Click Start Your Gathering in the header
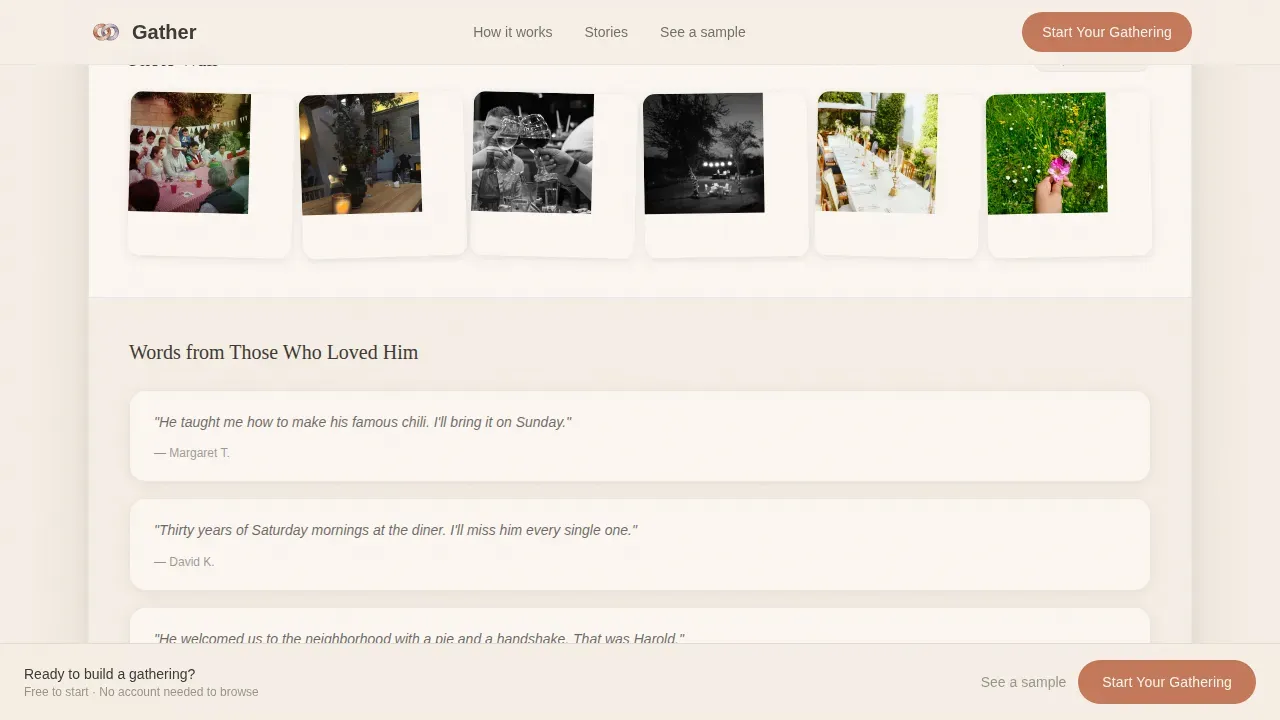Image resolution: width=1280 pixels, height=720 pixels. [1107, 32]
